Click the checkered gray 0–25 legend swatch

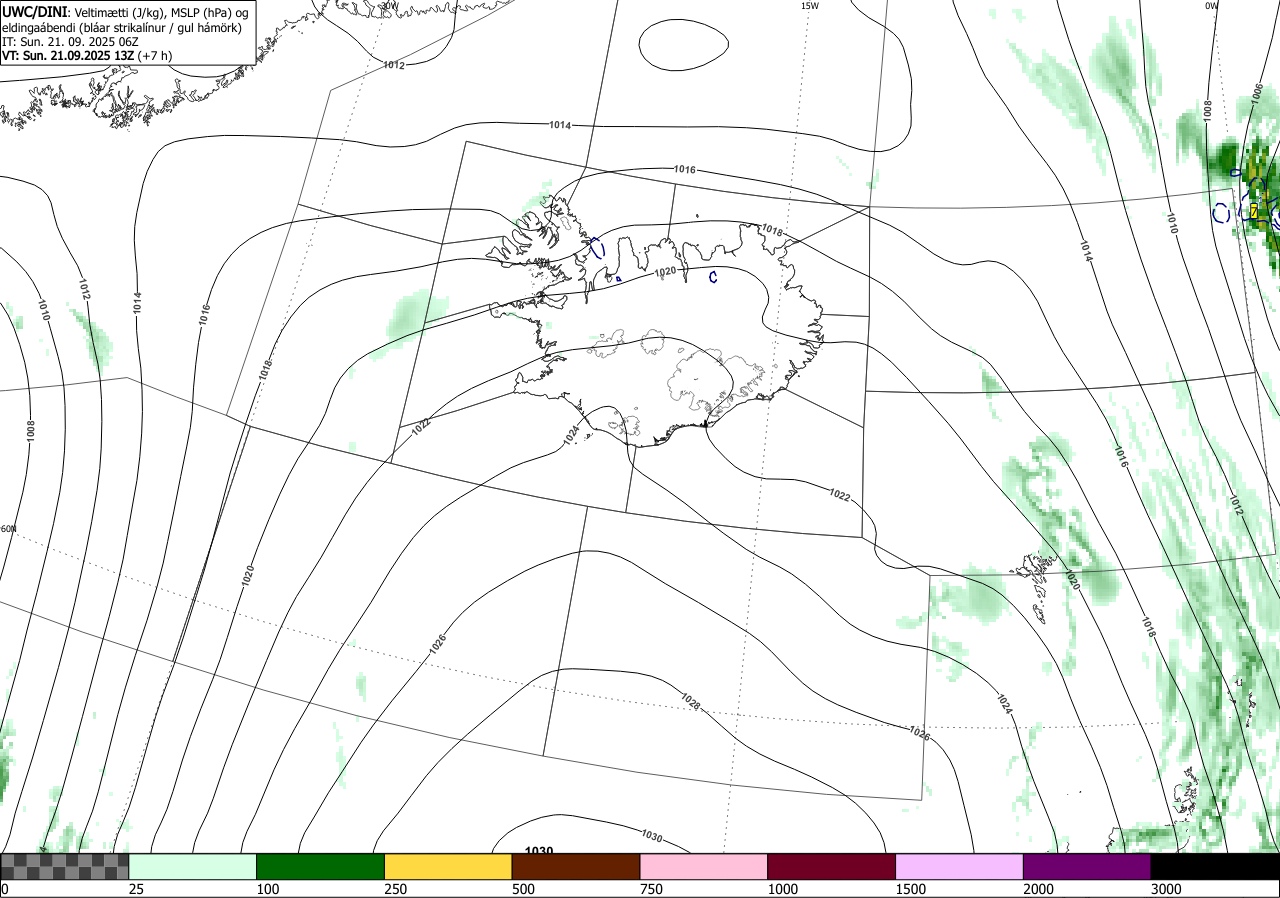(65, 866)
